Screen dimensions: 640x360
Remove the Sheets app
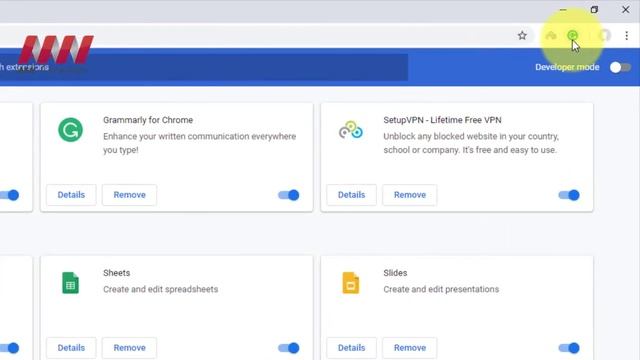point(129,348)
